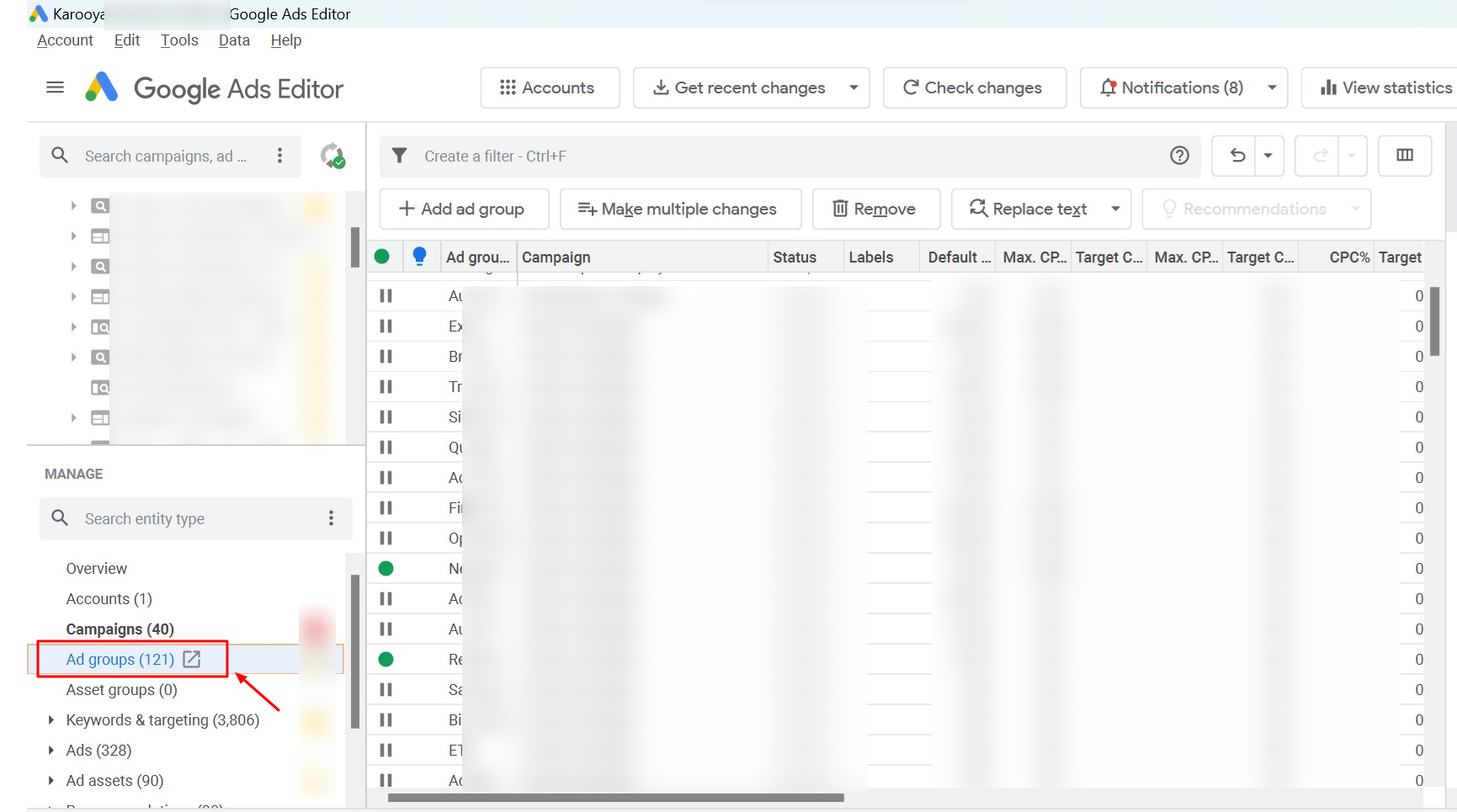Viewport: 1457px width, 812px height.
Task: Open campaign search options three-dot menu
Action: [x=279, y=156]
